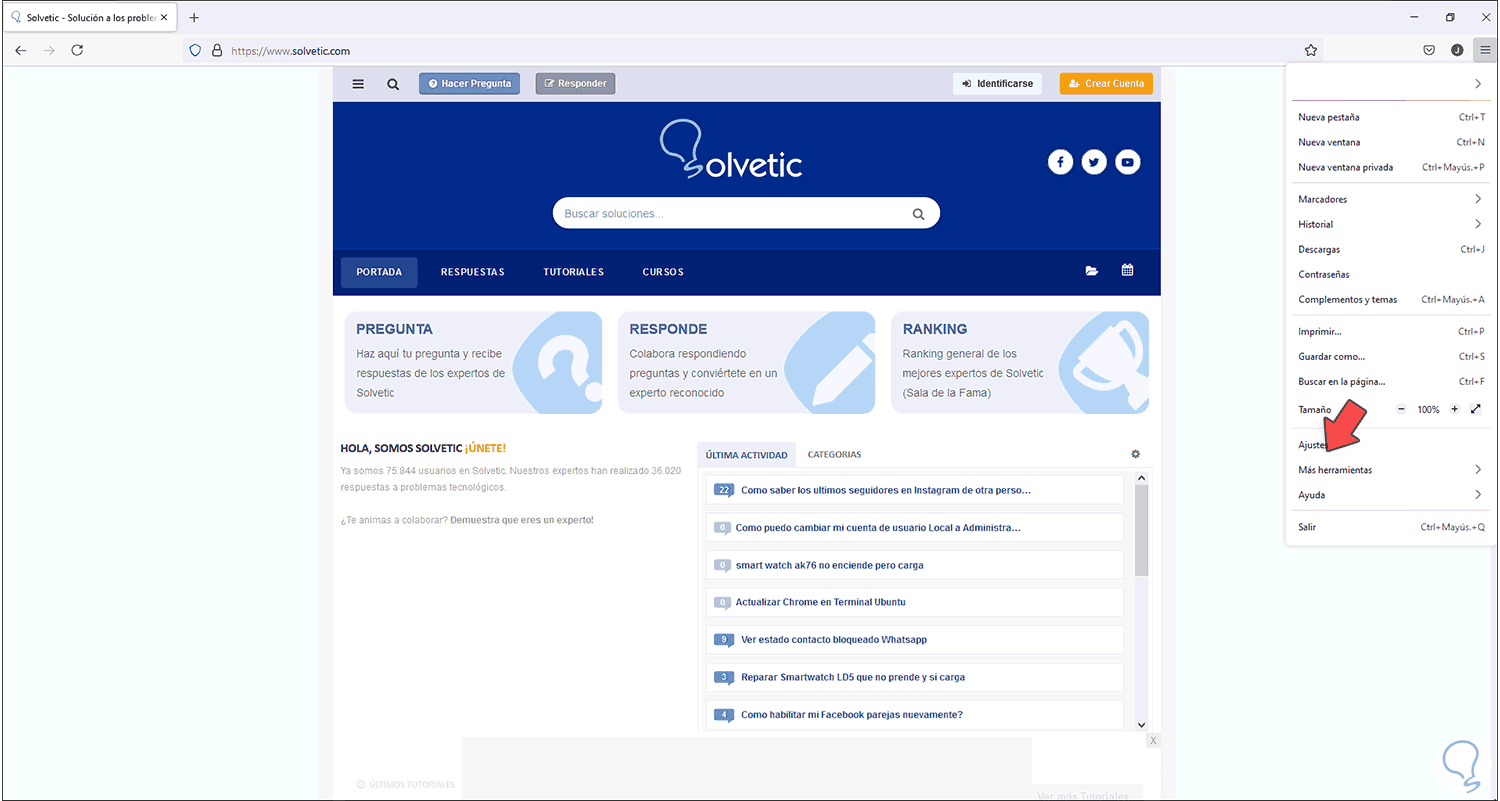Visit Solvetic's Facebook page icon

[1060, 162]
